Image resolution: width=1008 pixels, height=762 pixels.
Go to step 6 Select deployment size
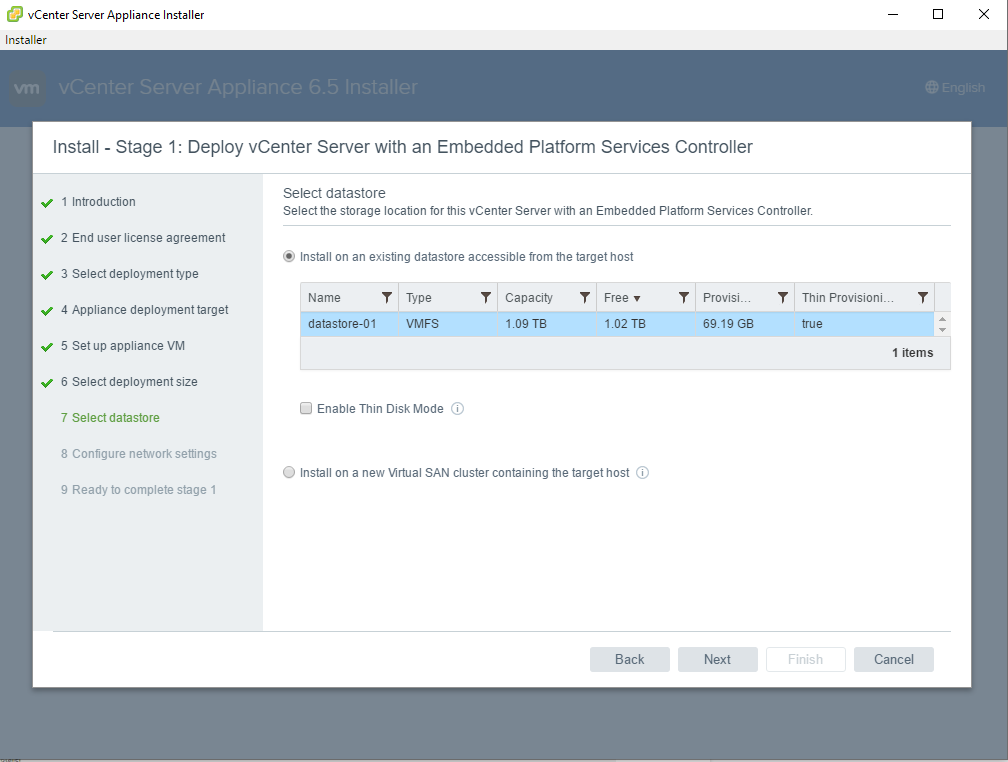129,382
